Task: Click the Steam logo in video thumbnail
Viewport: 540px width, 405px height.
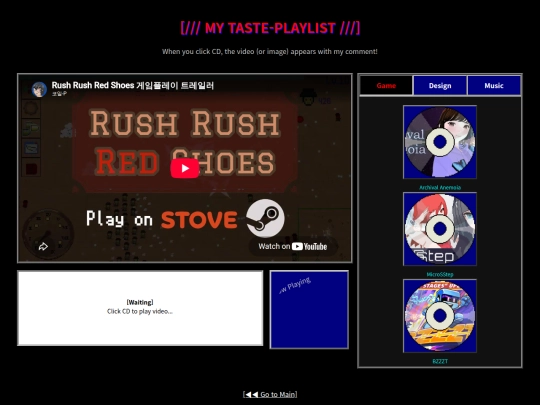Action: (x=265, y=218)
